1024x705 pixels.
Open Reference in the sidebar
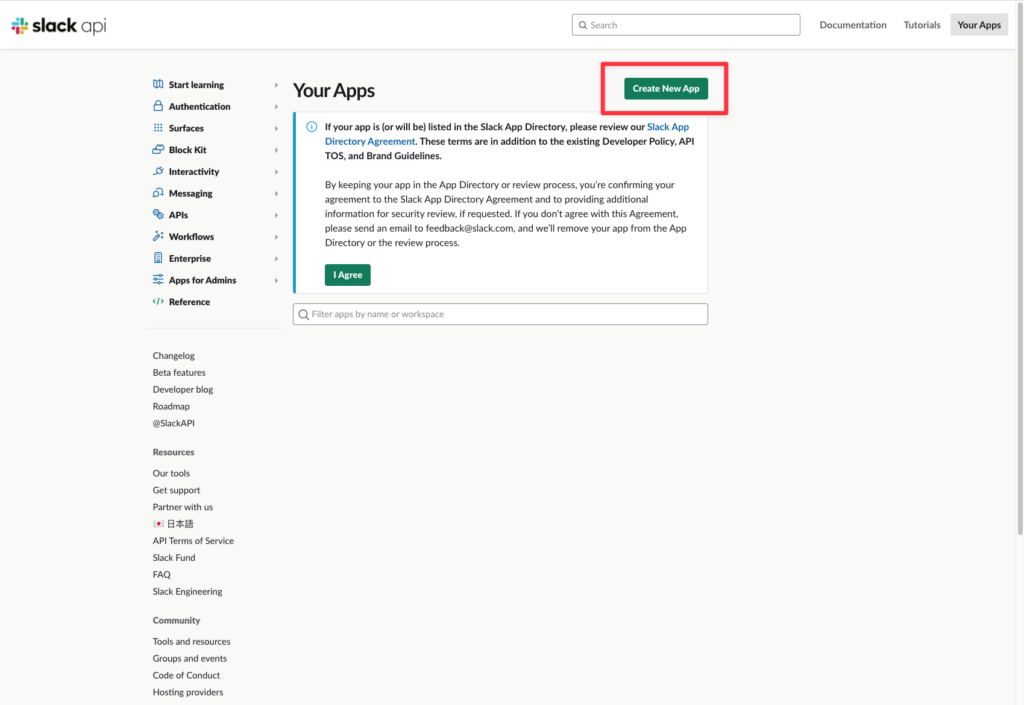pyautogui.click(x=189, y=302)
